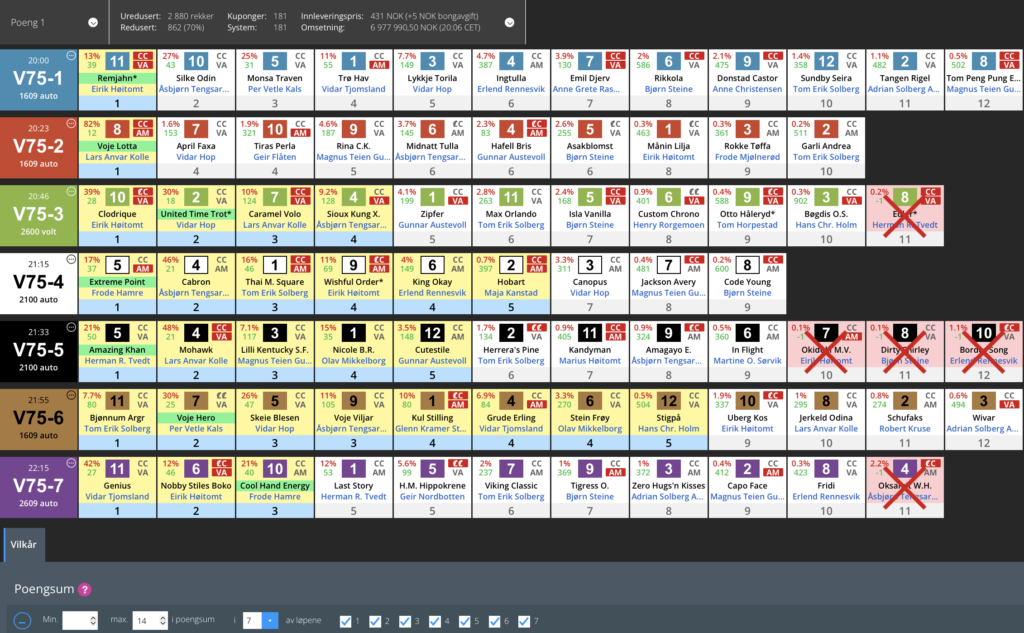Remove the Poengsum condition with minus icon

[23, 621]
